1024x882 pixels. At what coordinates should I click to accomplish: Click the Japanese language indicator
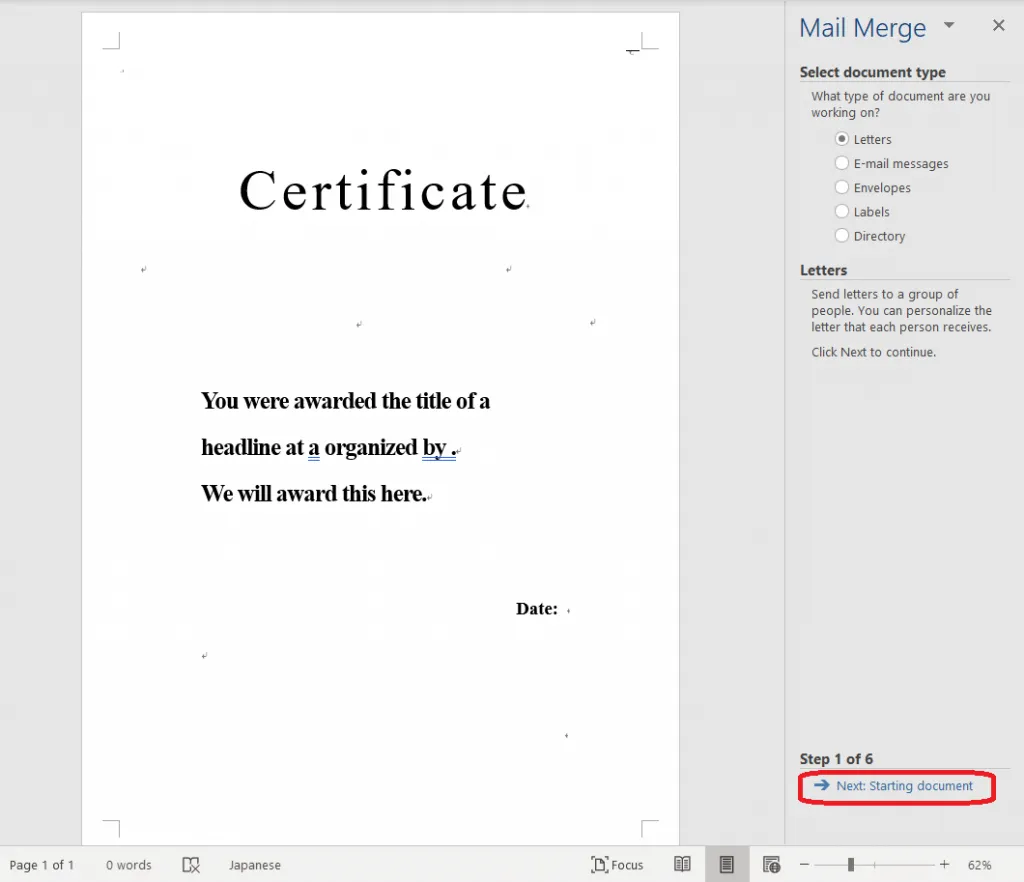(254, 865)
